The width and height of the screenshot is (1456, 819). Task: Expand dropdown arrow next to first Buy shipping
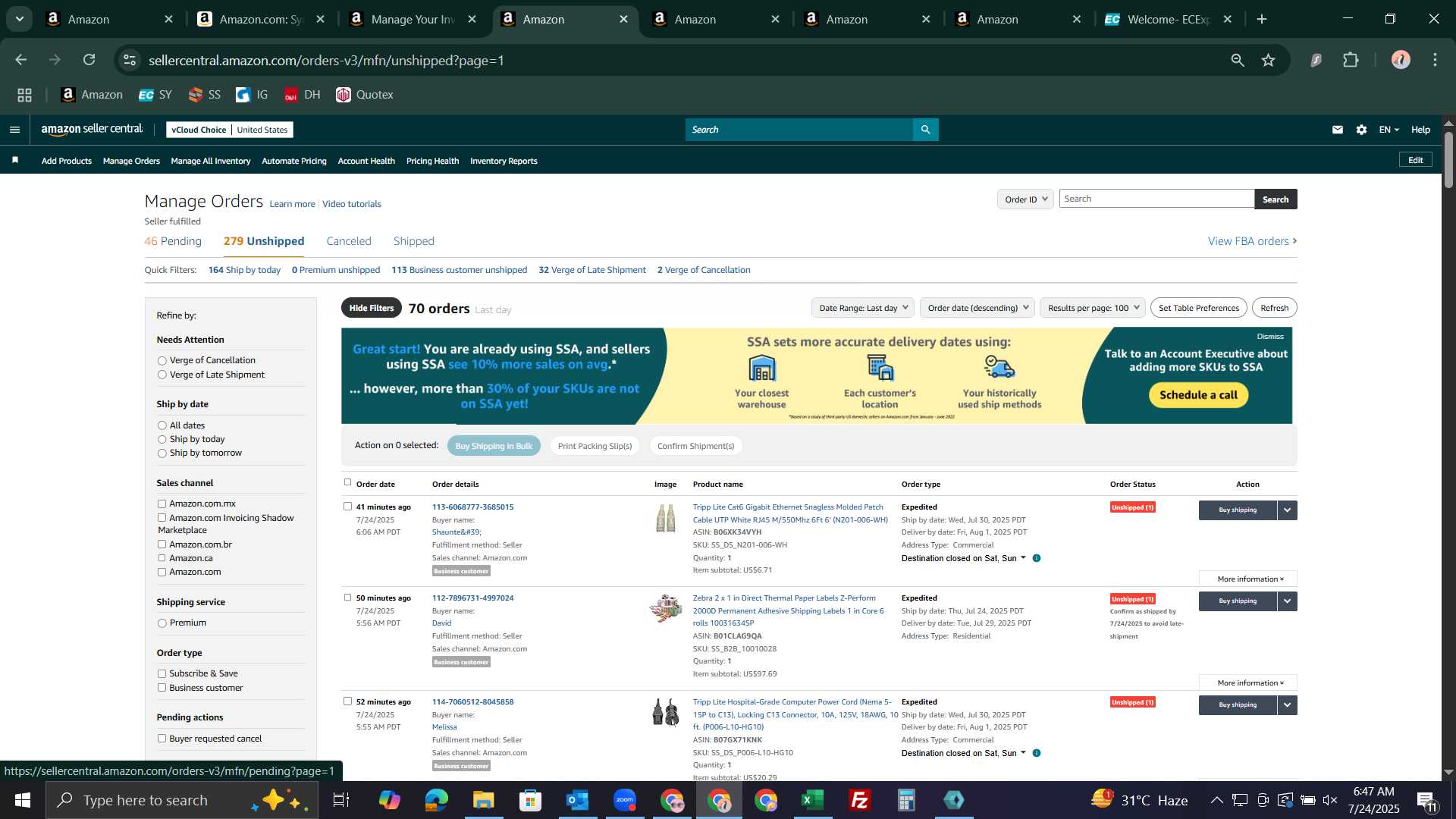1287,510
